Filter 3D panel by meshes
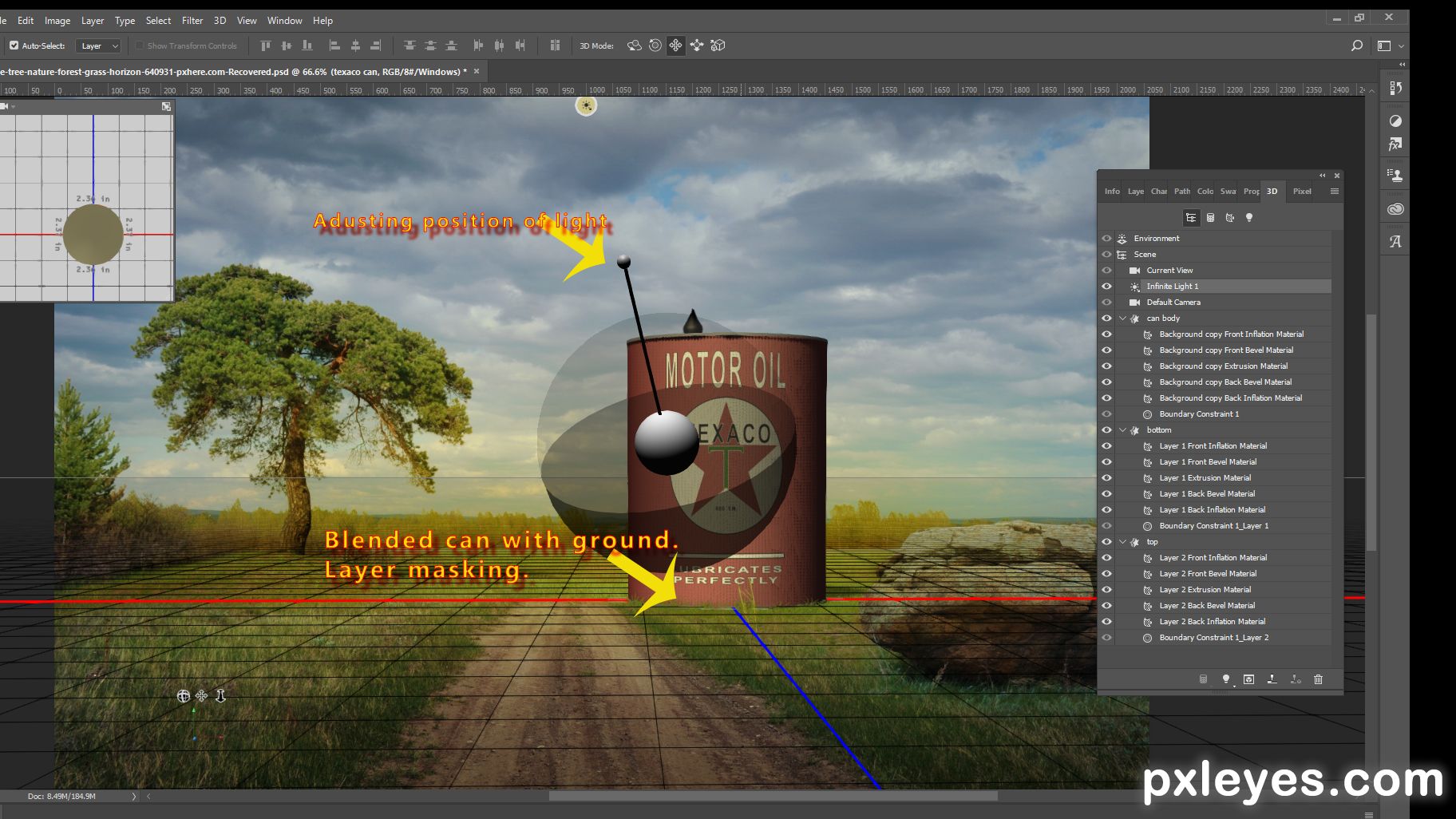 (1210, 218)
